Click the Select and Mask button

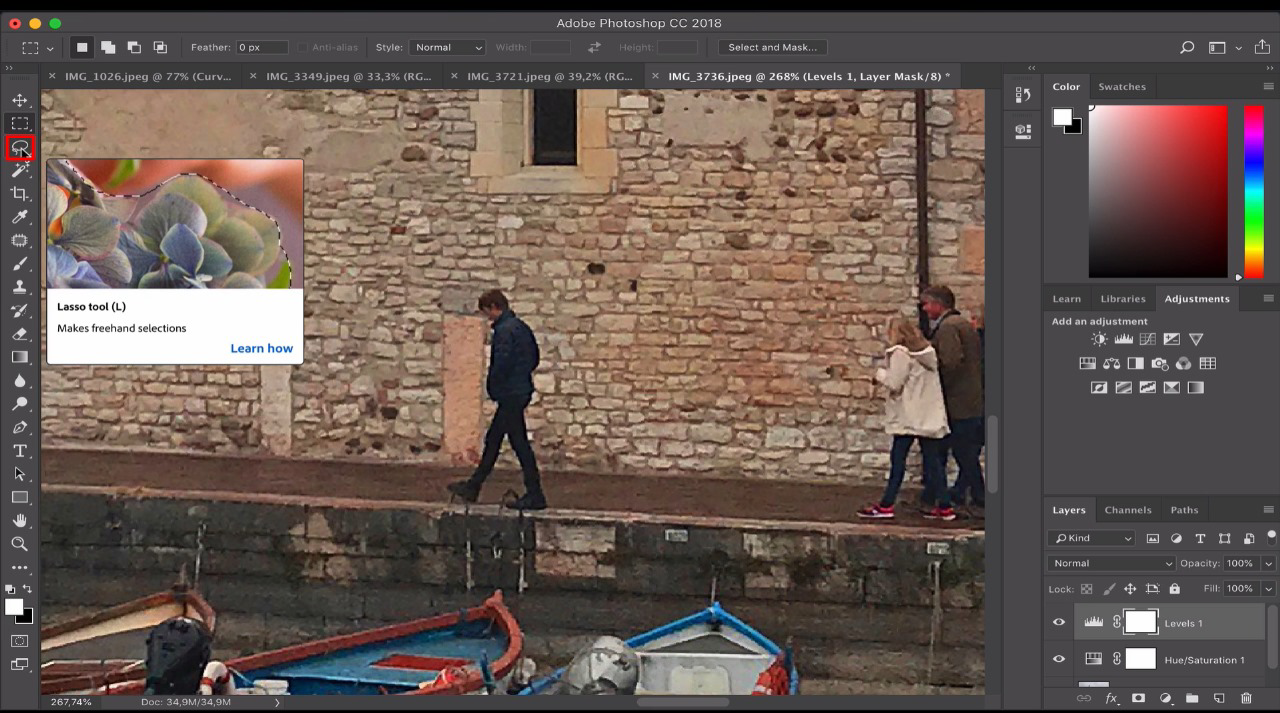772,47
